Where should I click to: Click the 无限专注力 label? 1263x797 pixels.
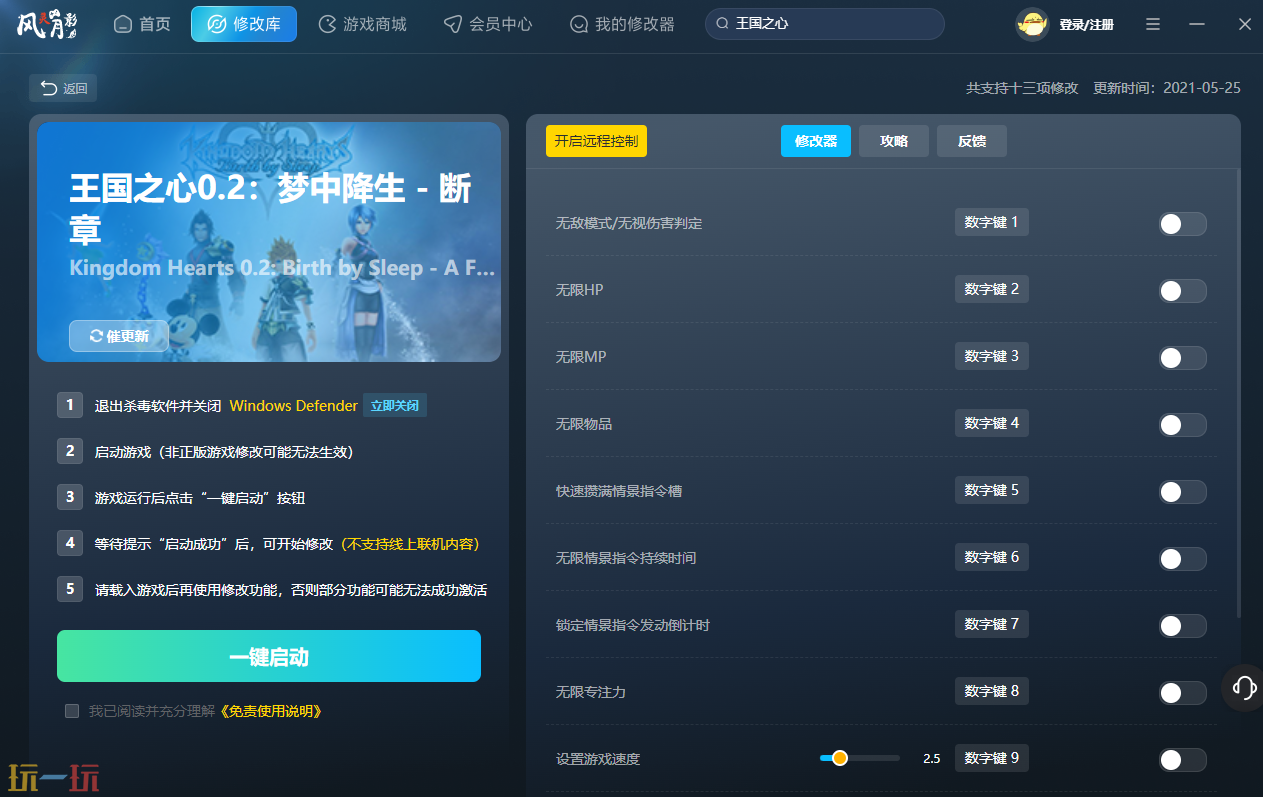coord(591,692)
